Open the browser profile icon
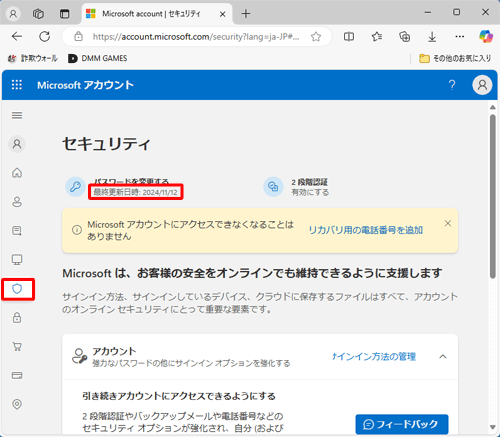The width and height of the screenshot is (500, 437). tap(13, 14)
